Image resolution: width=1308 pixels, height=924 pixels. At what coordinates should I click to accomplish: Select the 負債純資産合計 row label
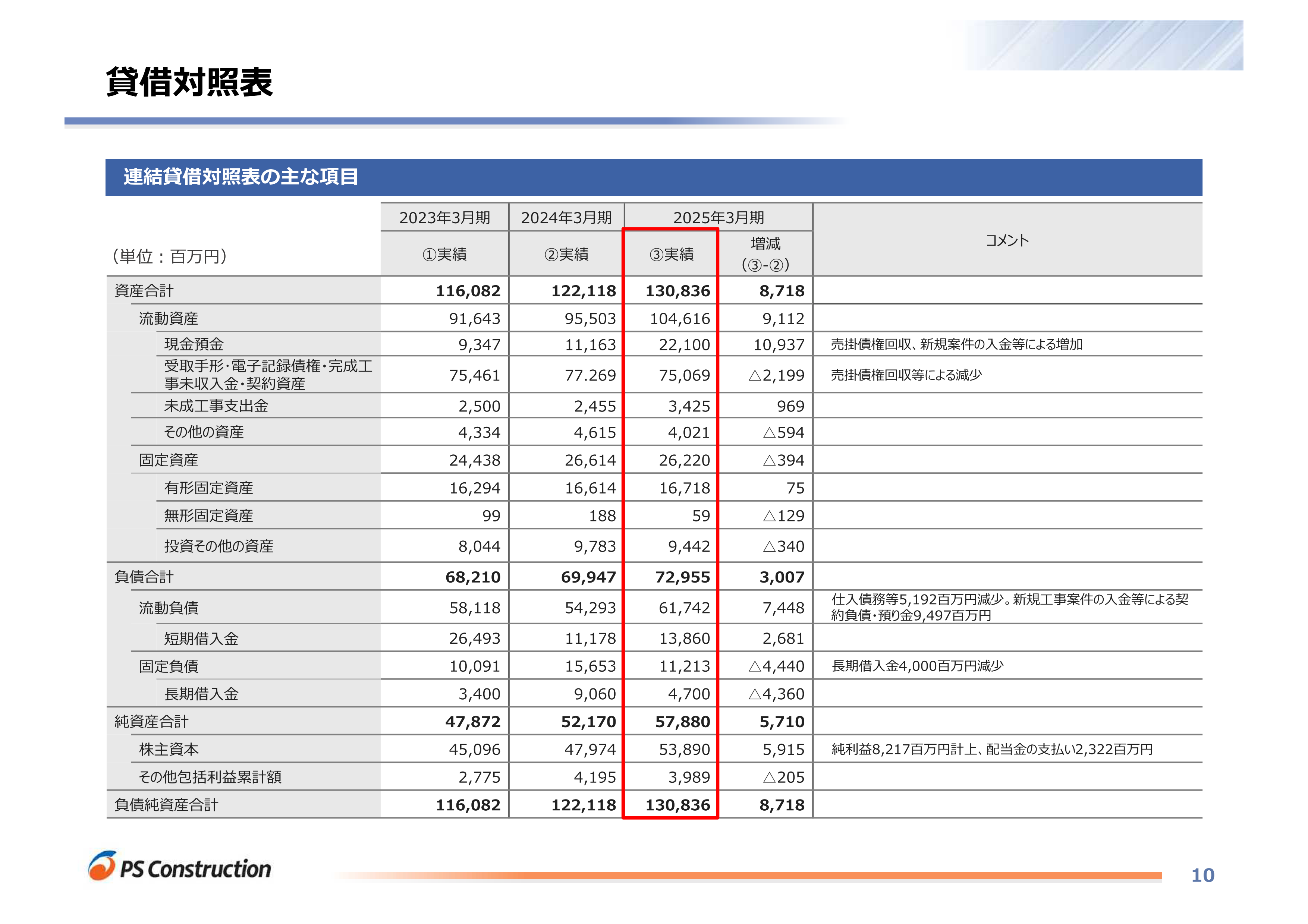(166, 805)
